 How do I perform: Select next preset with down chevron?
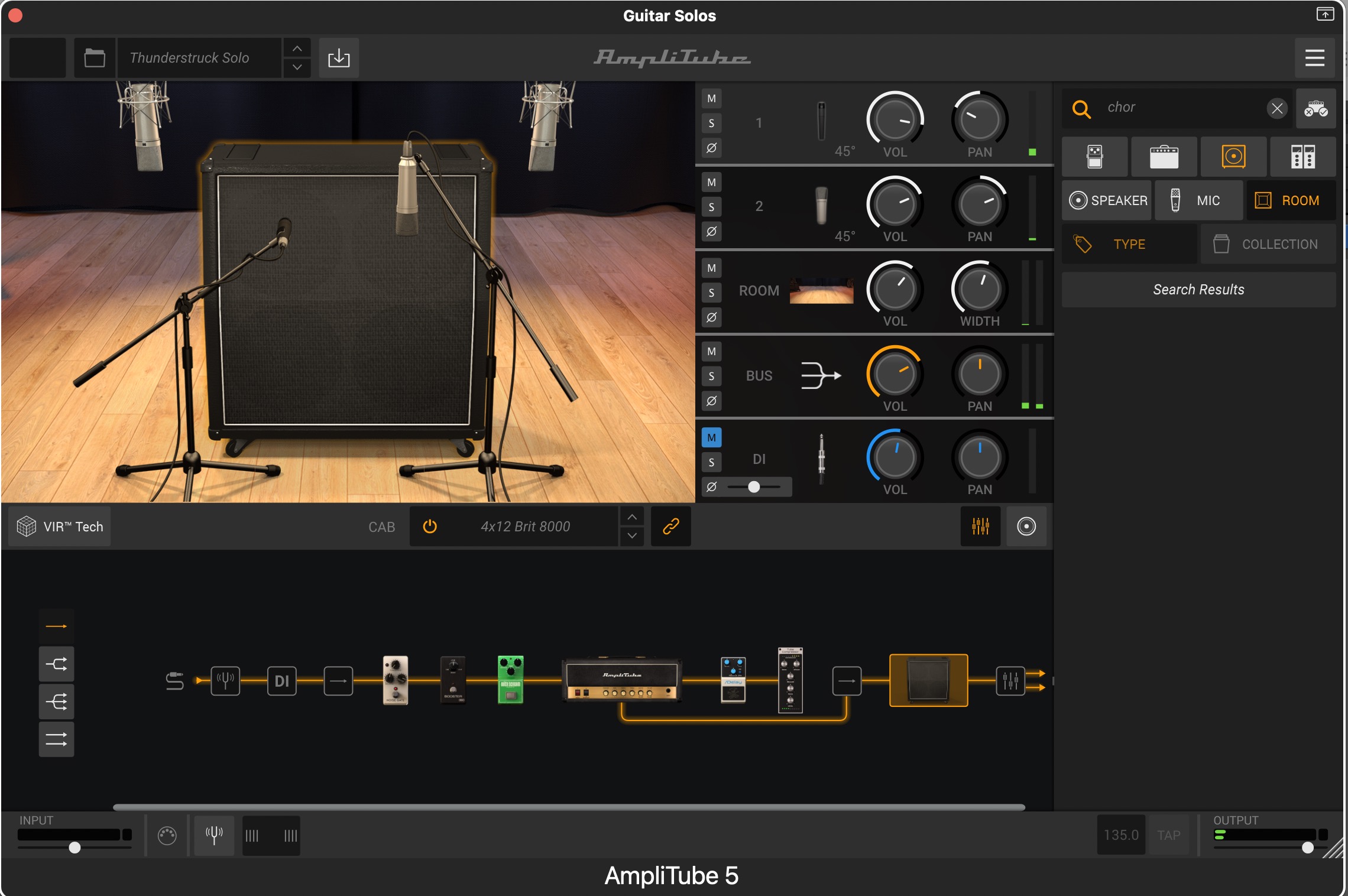click(297, 67)
